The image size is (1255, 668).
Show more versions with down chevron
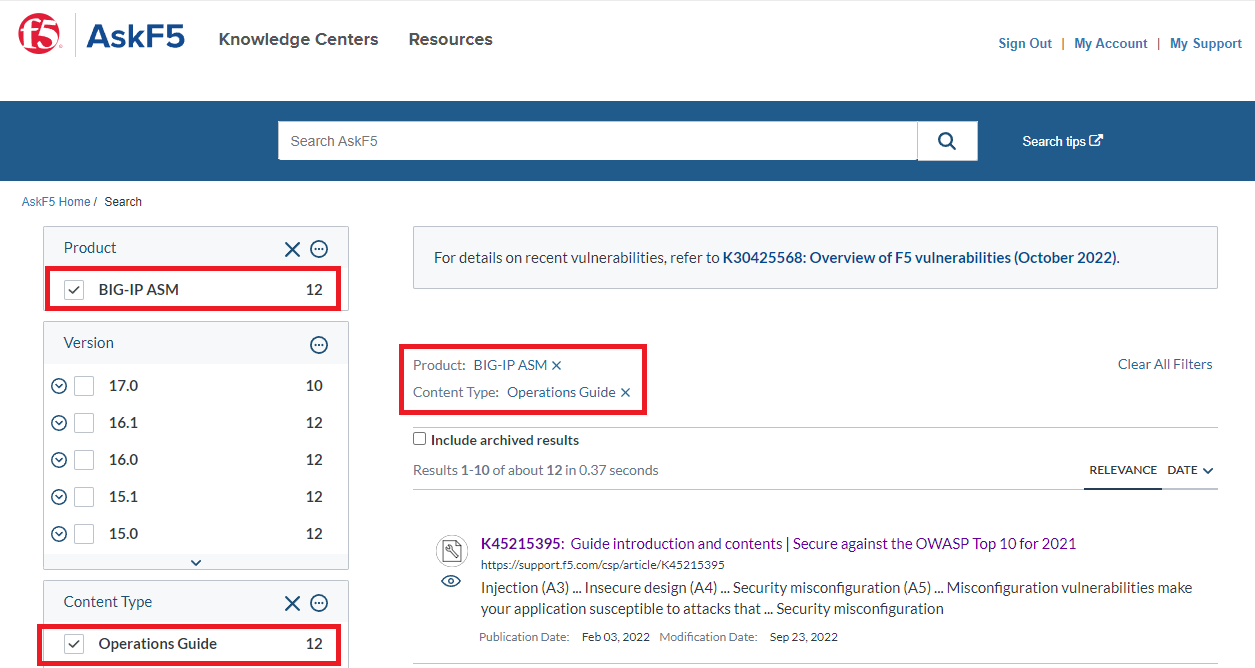tap(196, 563)
